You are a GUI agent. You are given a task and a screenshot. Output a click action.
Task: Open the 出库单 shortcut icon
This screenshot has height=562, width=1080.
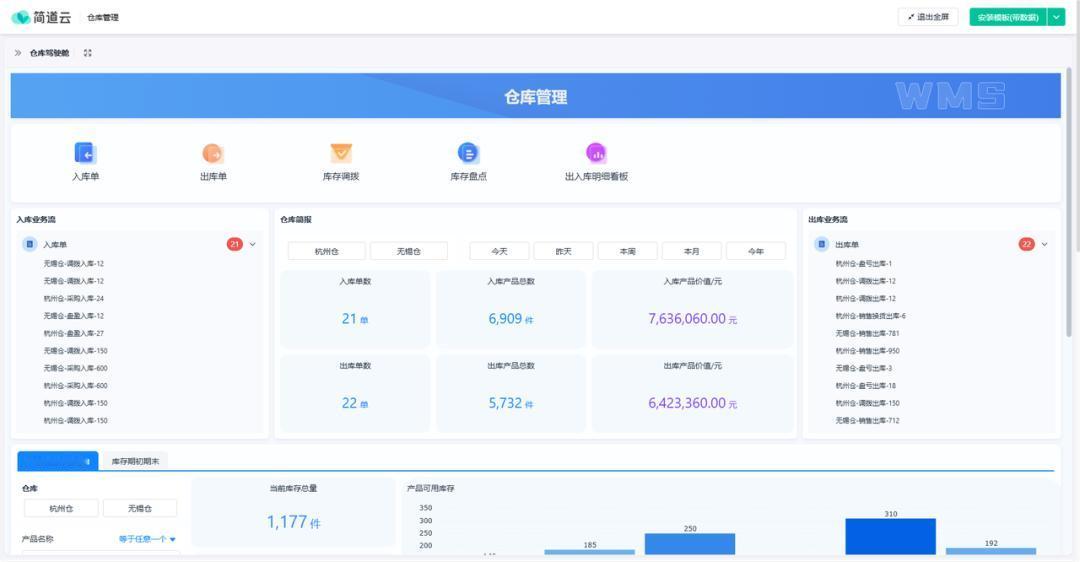click(213, 153)
